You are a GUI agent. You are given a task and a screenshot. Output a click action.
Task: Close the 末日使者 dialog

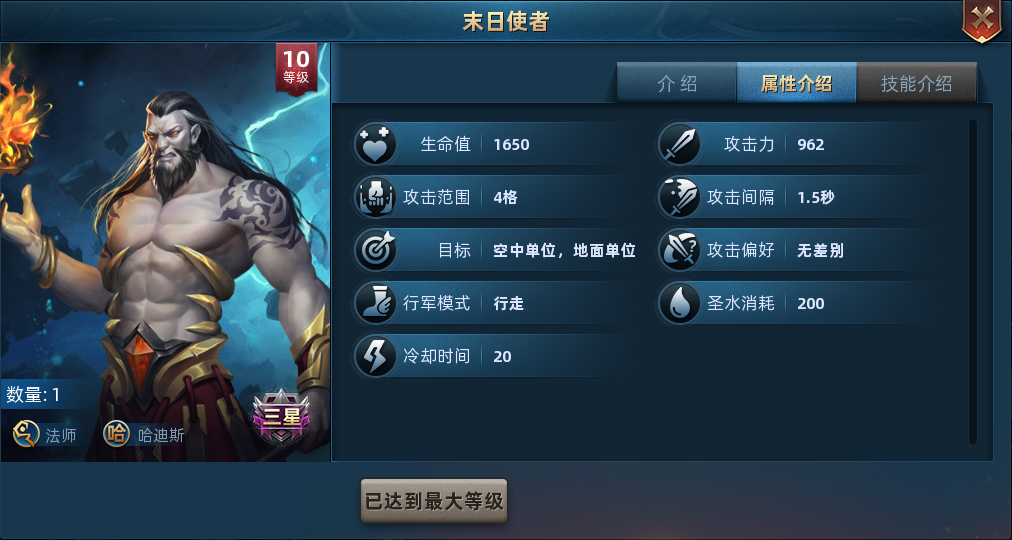[982, 20]
